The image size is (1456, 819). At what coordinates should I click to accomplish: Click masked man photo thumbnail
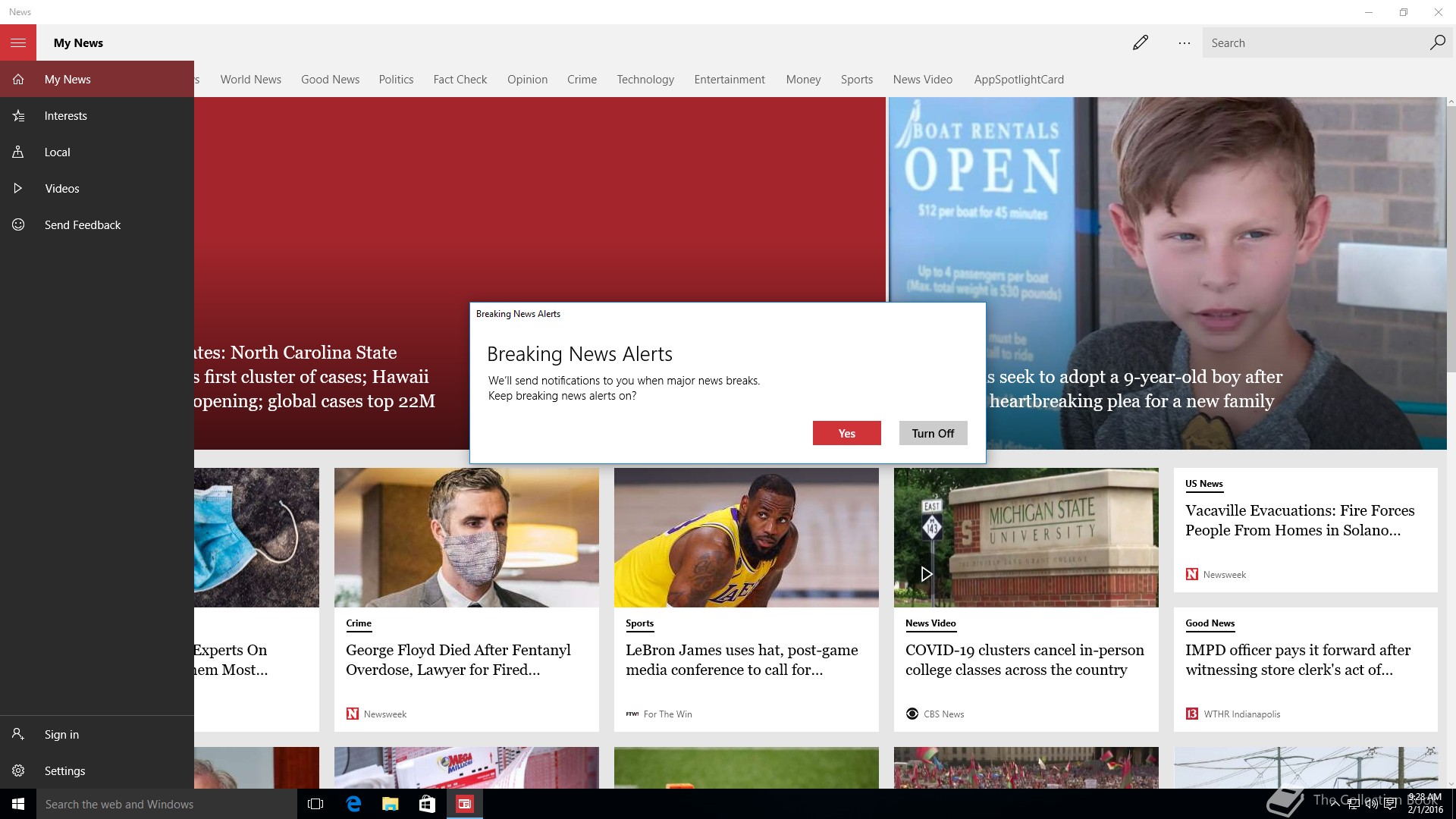(x=466, y=537)
